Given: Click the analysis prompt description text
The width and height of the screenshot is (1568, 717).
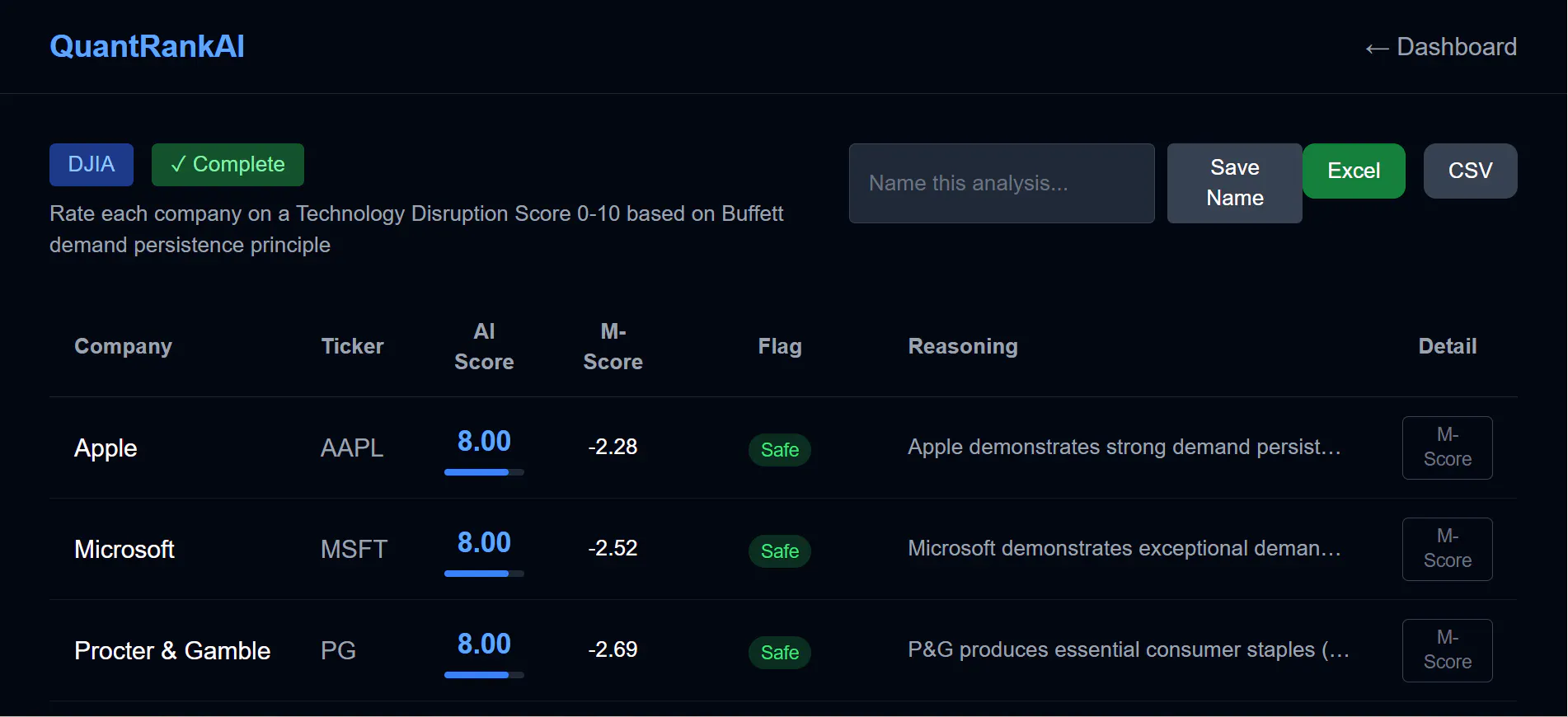Looking at the screenshot, I should [416, 229].
